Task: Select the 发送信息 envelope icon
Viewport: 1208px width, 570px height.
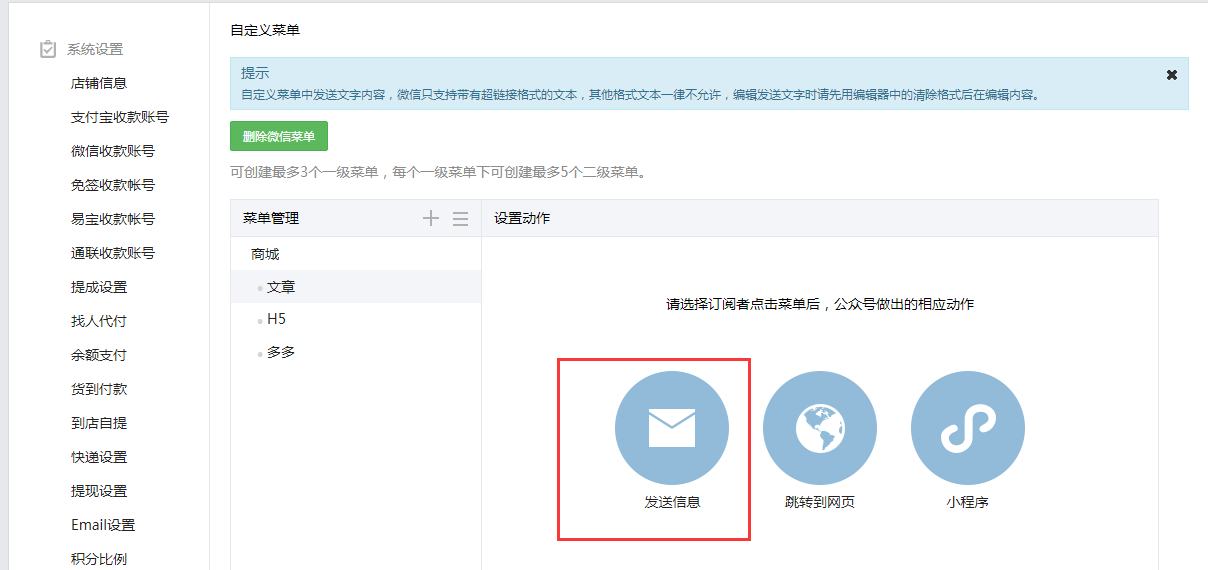Action: click(x=671, y=428)
